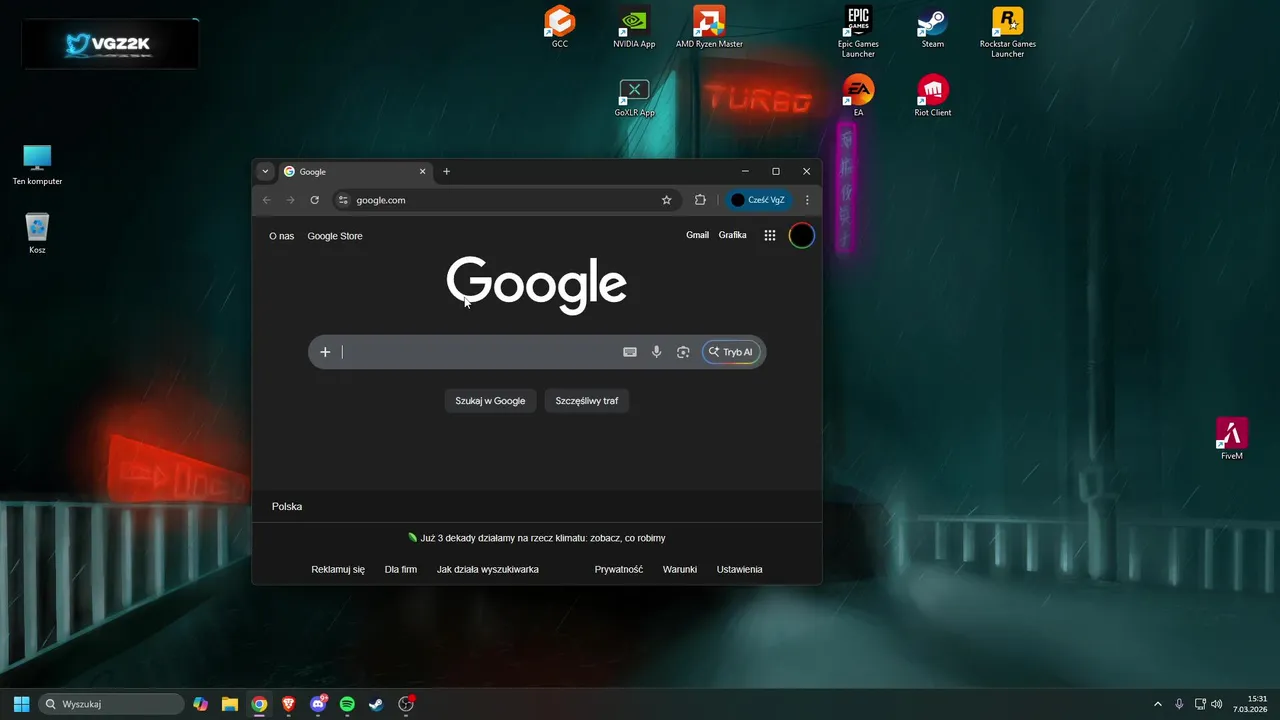Click the network icon in system tray
This screenshot has height=720, width=1280.
[x=1200, y=704]
